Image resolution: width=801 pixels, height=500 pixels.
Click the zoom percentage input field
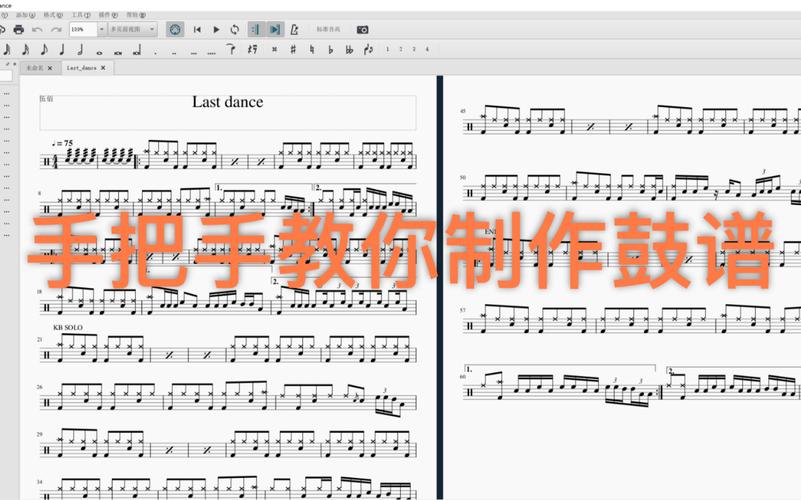click(x=83, y=30)
